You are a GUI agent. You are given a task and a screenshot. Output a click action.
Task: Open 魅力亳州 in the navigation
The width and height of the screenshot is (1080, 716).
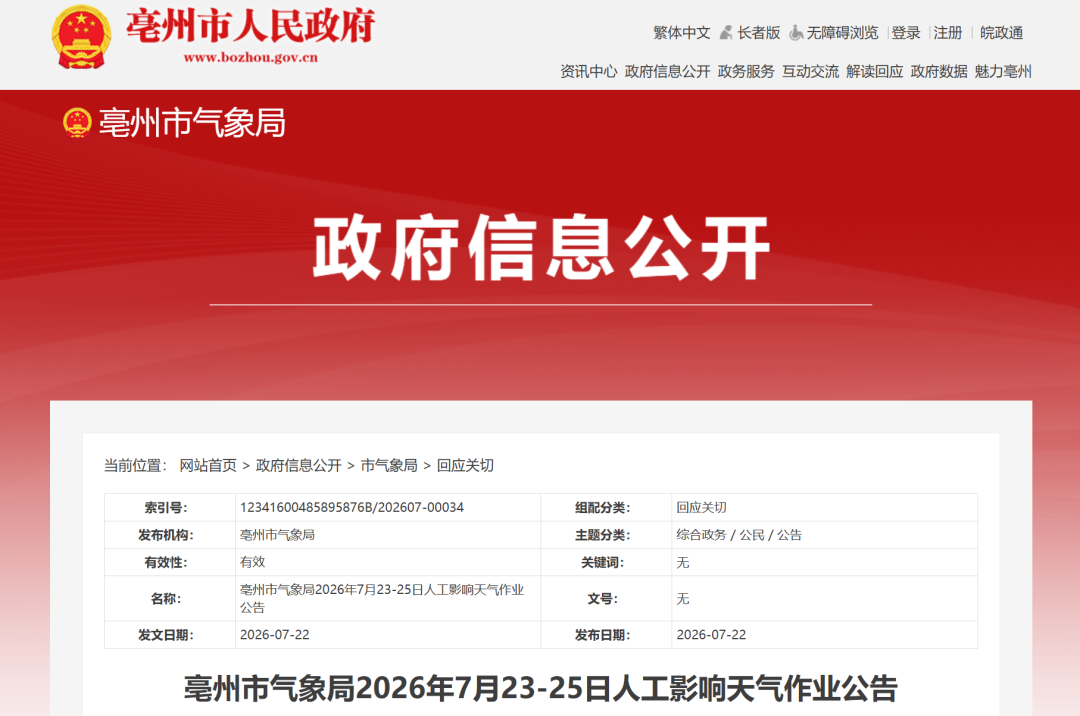pyautogui.click(x=1003, y=72)
